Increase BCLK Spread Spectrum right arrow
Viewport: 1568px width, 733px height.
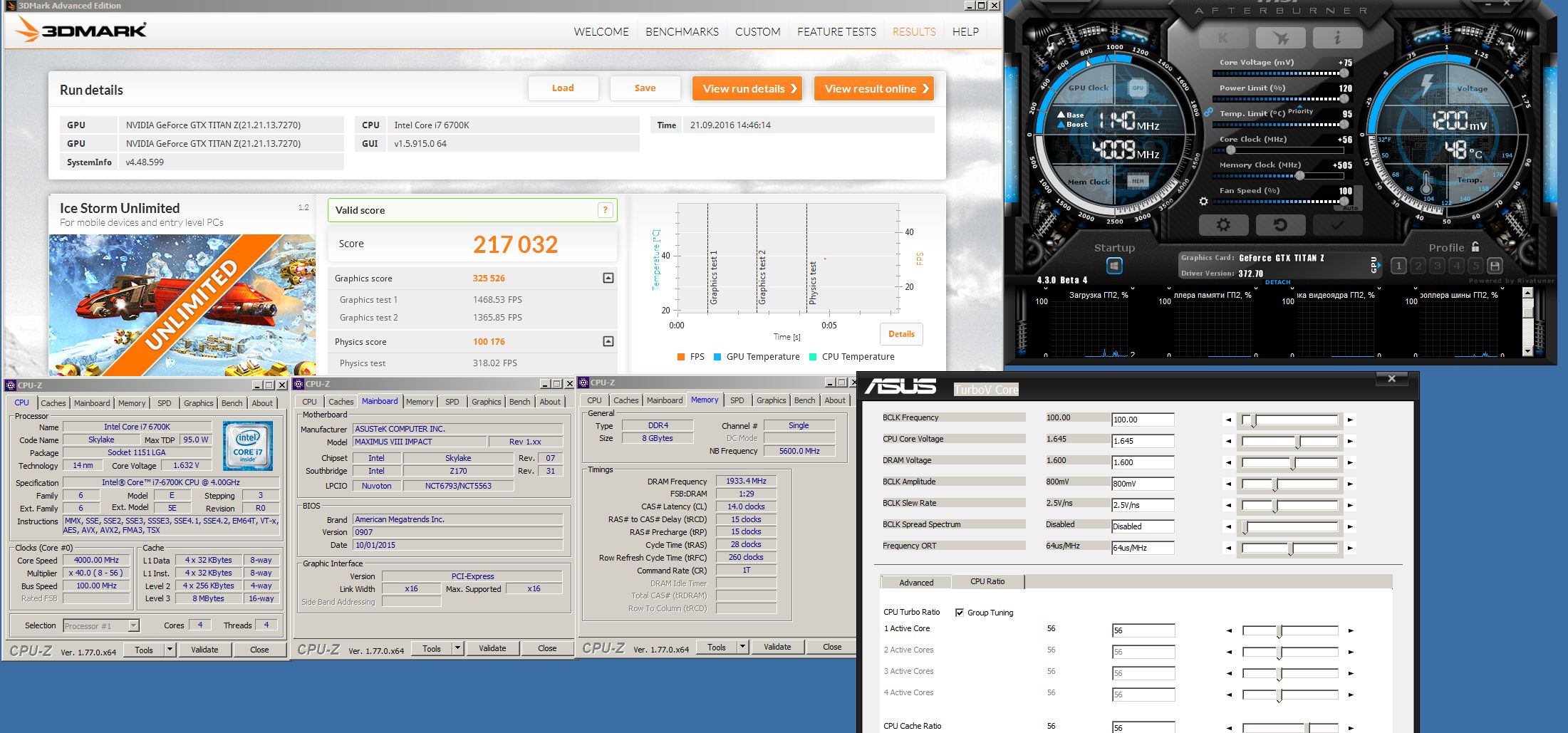[x=1350, y=527]
